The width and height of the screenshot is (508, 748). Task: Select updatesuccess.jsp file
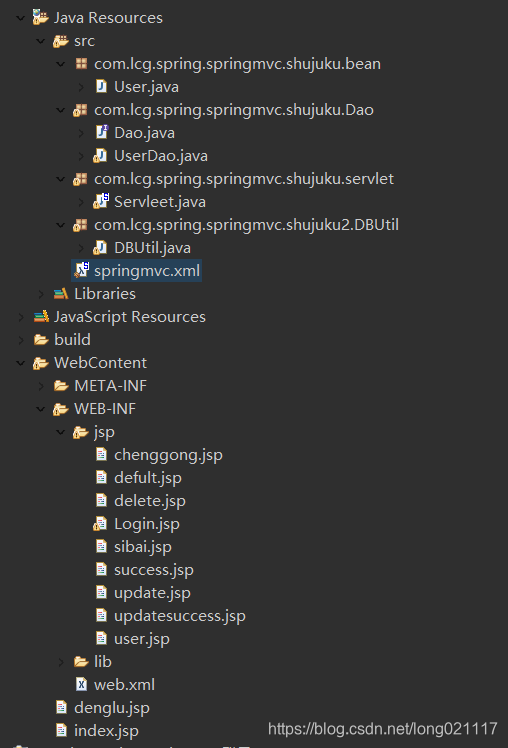coord(180,615)
